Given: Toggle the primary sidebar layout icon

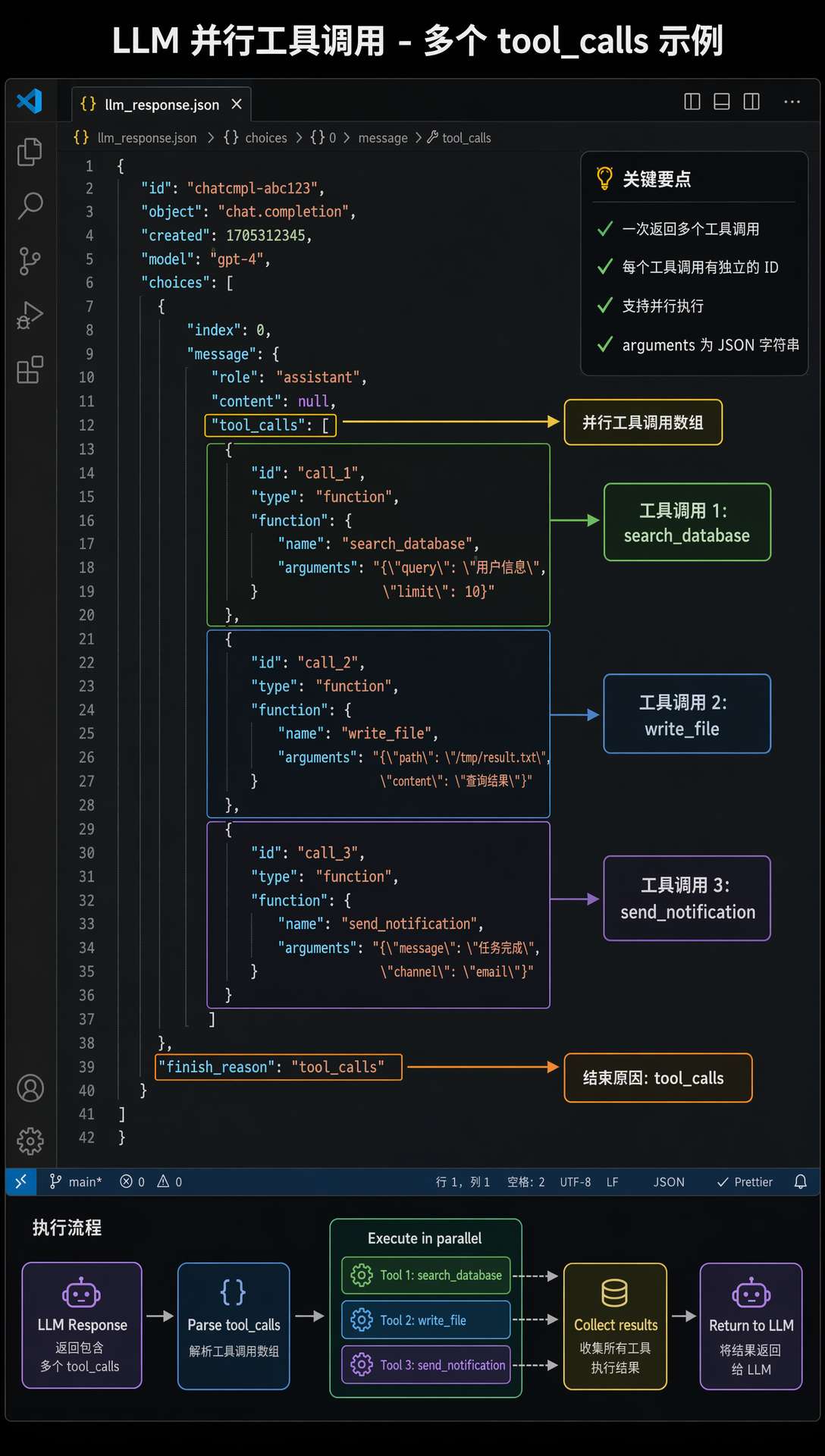Looking at the screenshot, I should [x=692, y=102].
